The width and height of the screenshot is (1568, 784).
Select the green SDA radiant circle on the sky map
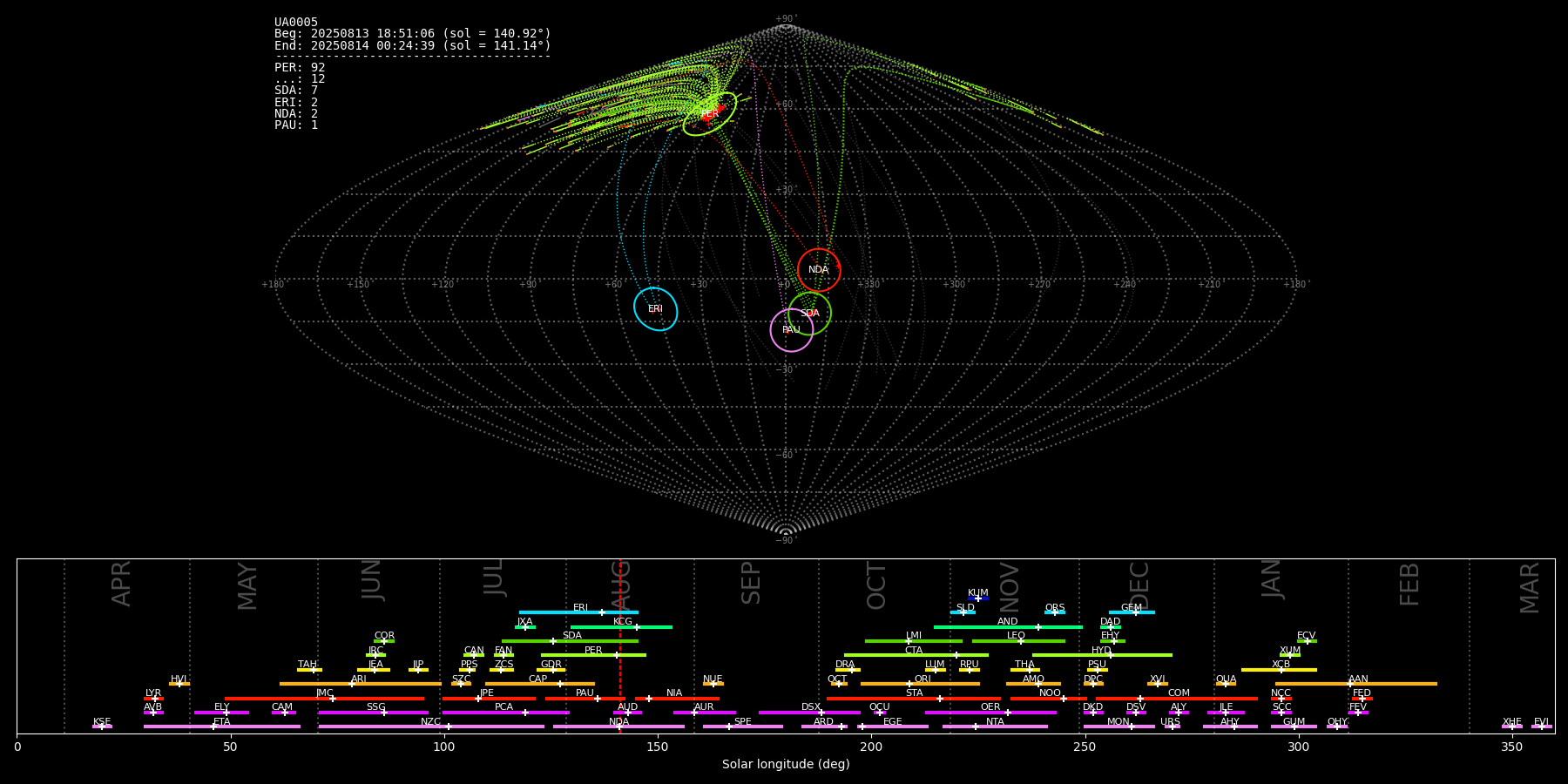tap(810, 314)
